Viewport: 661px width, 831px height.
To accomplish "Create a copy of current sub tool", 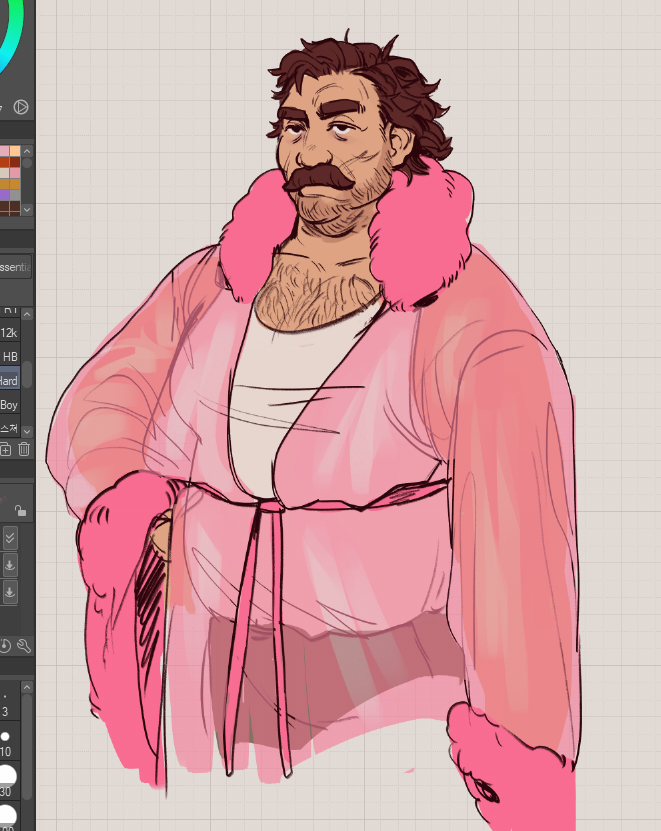I will coord(6,450).
